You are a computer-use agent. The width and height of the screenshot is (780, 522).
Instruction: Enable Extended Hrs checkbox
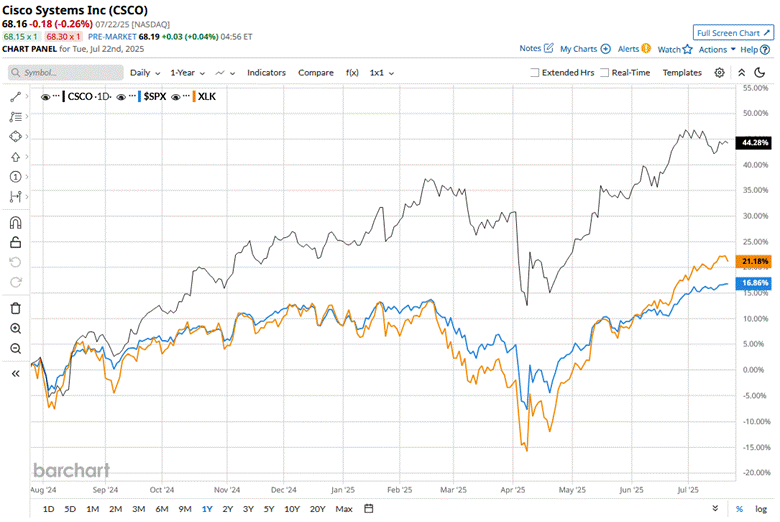(534, 73)
